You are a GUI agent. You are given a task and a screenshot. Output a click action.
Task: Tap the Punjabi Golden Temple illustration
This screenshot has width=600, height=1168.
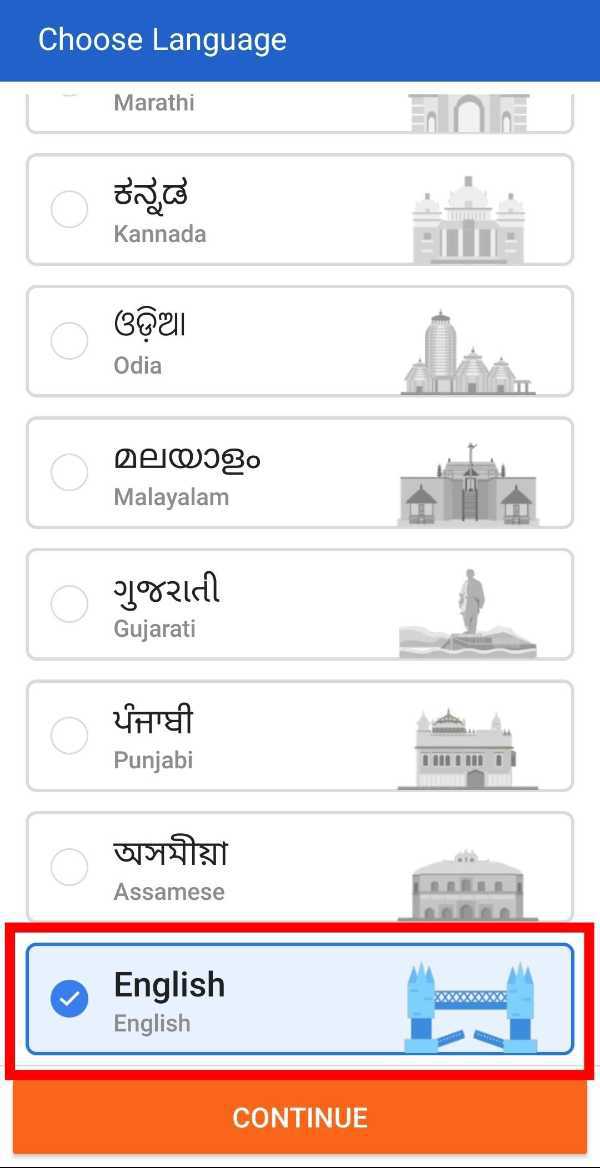(x=468, y=748)
